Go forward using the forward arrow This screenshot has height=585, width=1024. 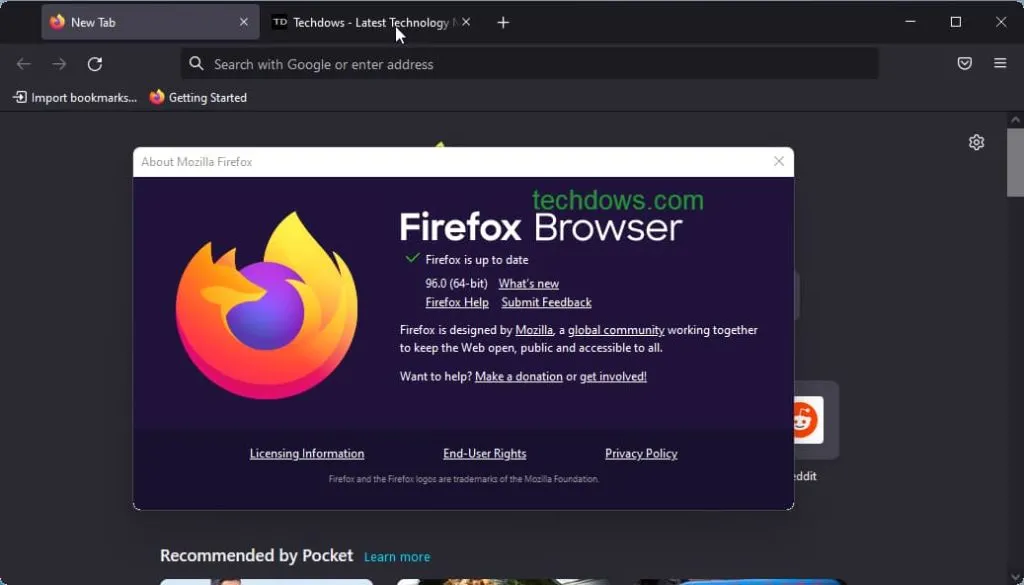59,64
